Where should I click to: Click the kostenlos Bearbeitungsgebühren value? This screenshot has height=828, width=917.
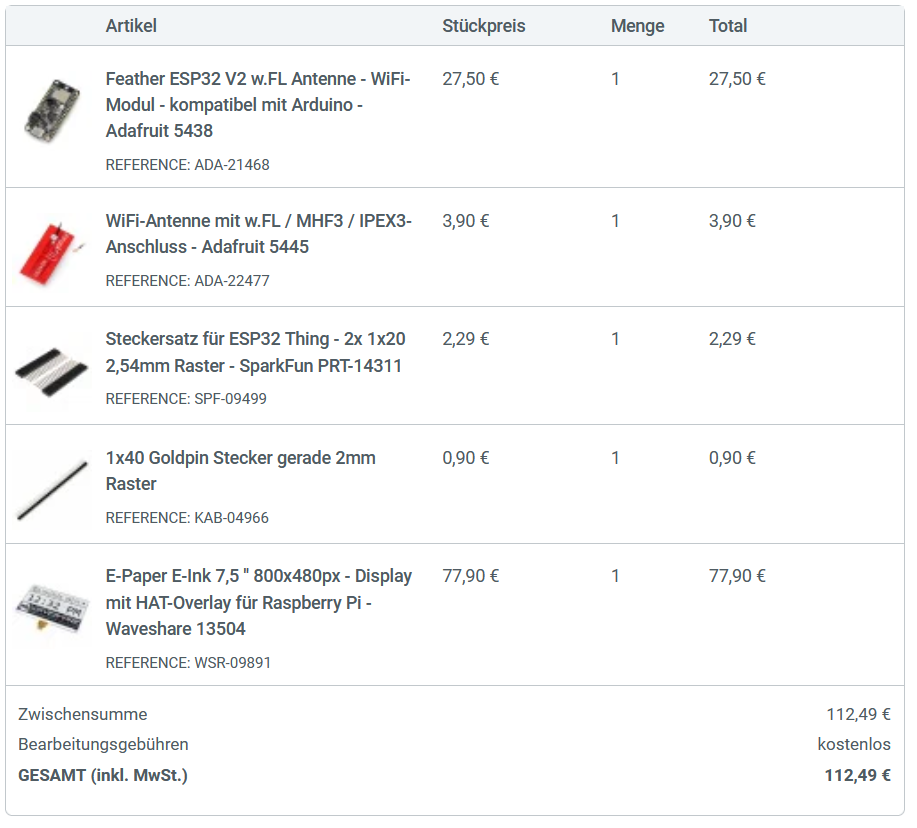(x=854, y=744)
